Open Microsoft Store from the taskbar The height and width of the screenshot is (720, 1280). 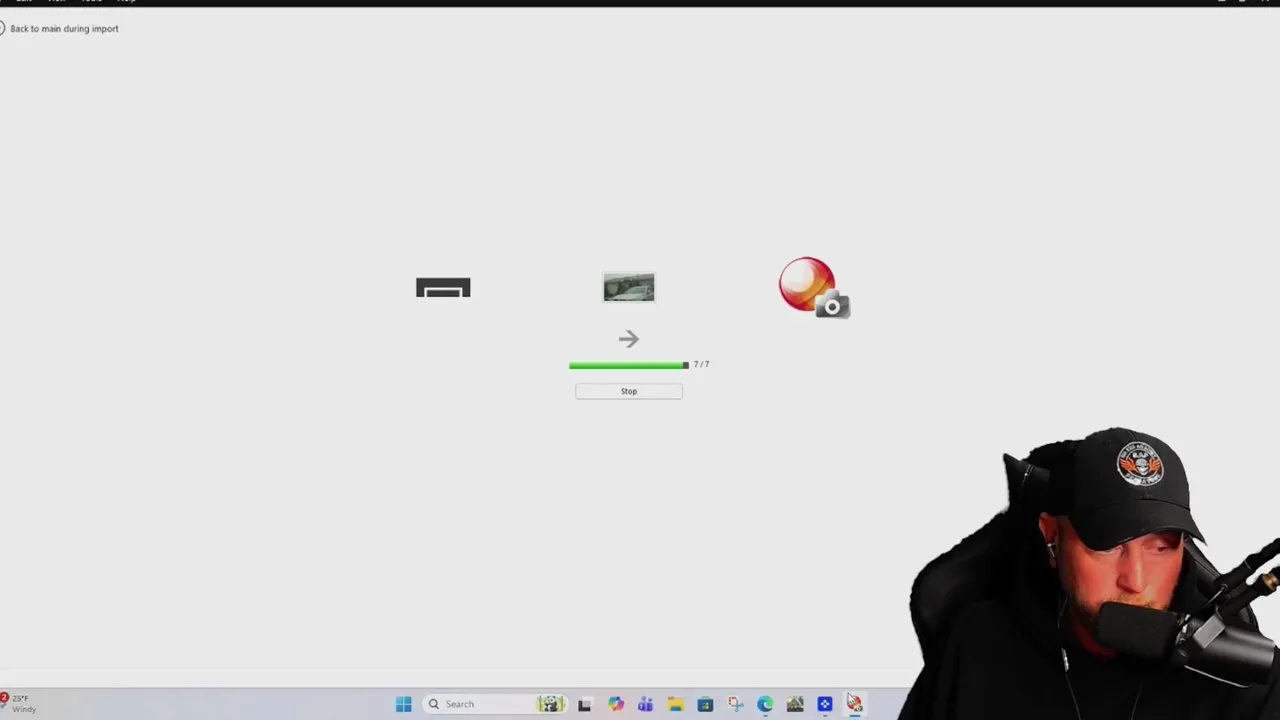705,704
